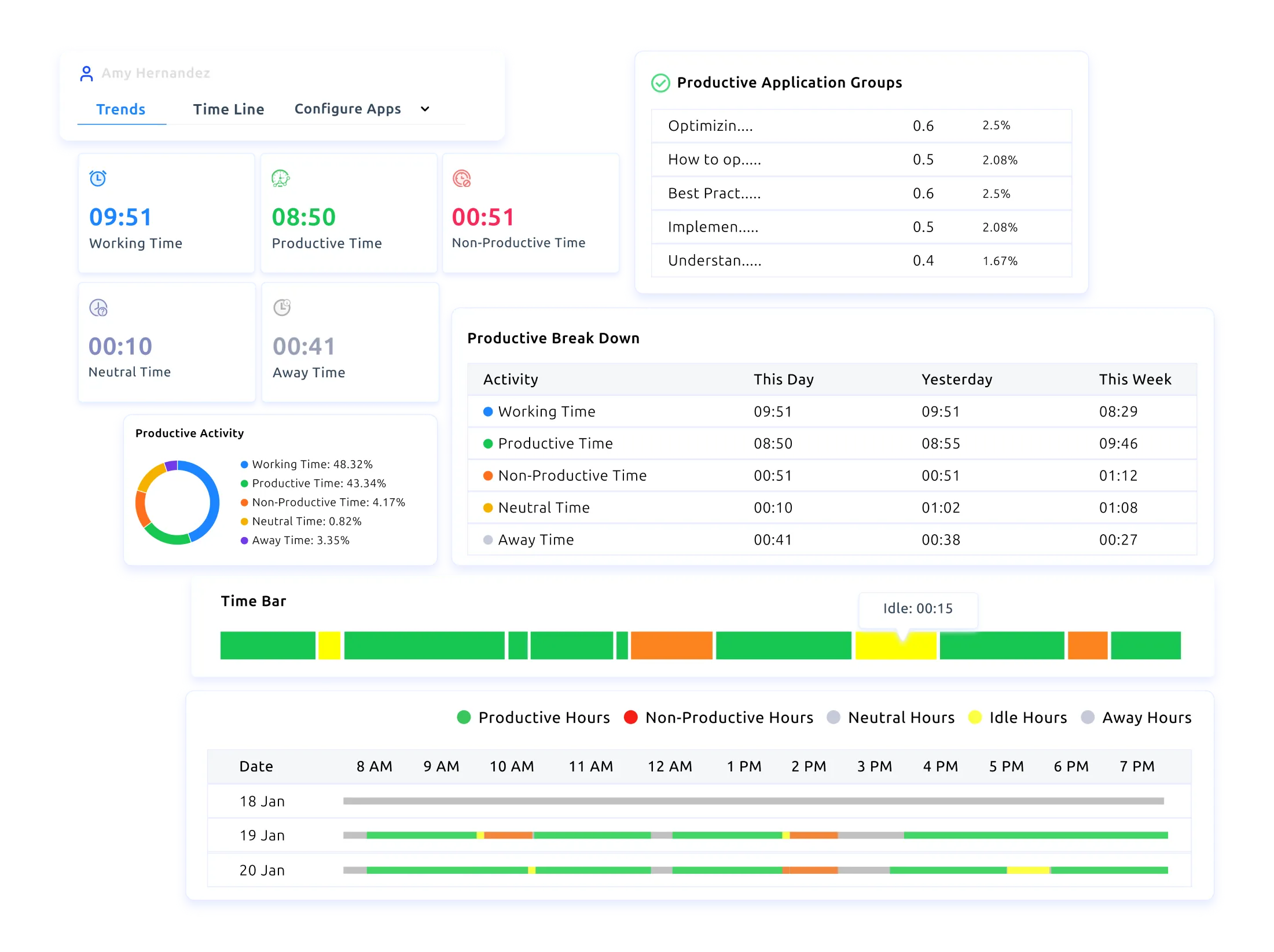
Task: Switch to the Time Line tab
Action: [229, 109]
